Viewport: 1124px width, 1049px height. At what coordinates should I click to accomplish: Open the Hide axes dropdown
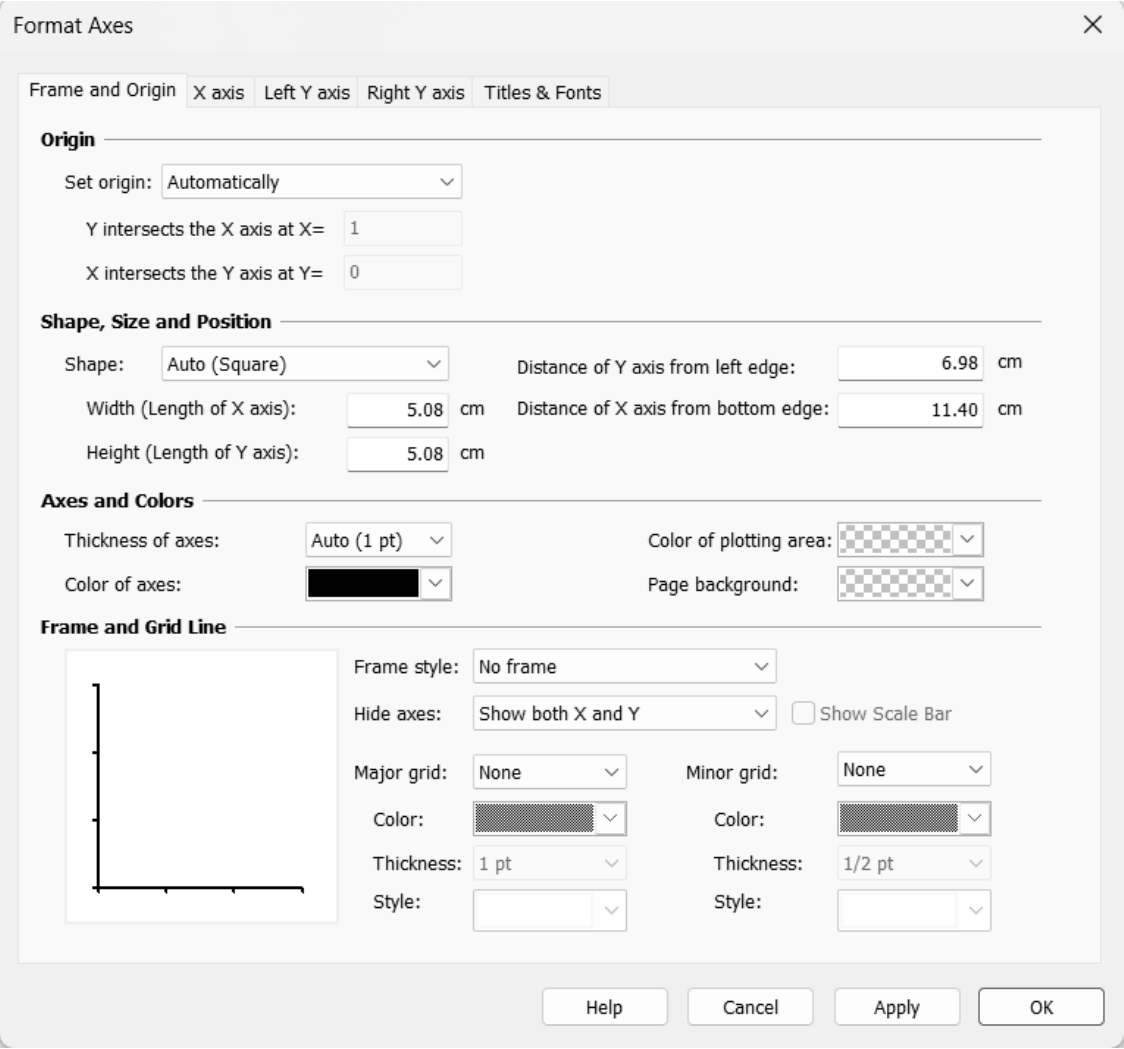pos(624,713)
